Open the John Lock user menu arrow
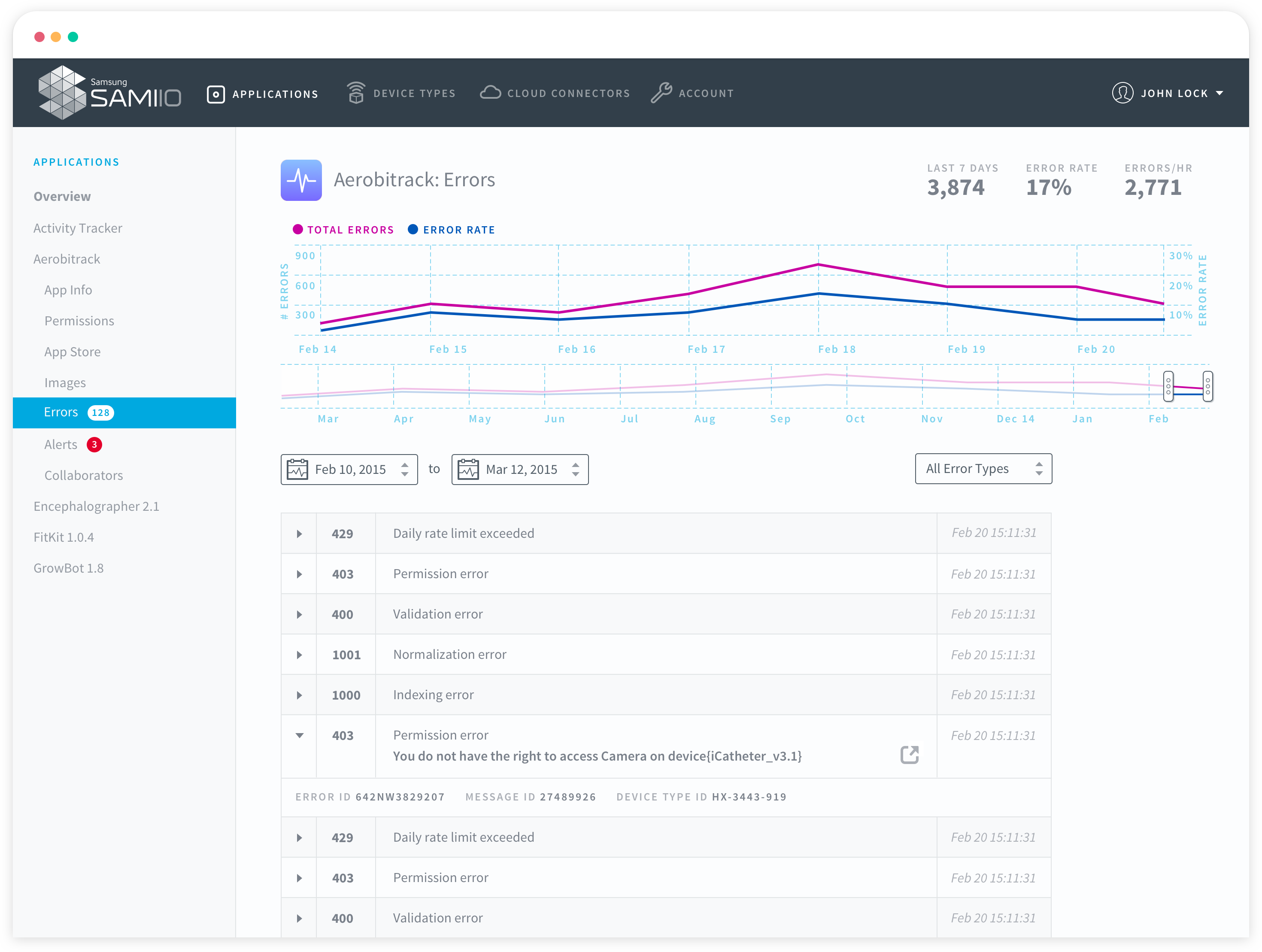 [x=1219, y=93]
